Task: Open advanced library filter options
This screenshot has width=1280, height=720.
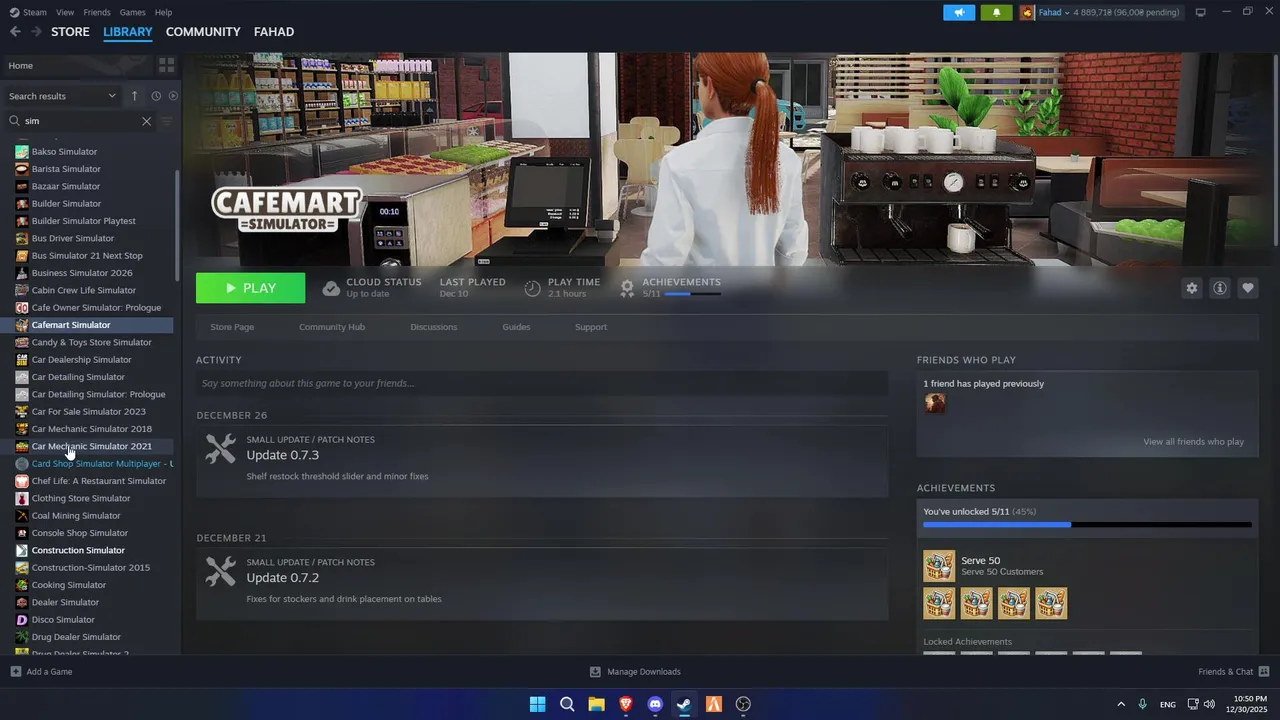Action: click(166, 121)
